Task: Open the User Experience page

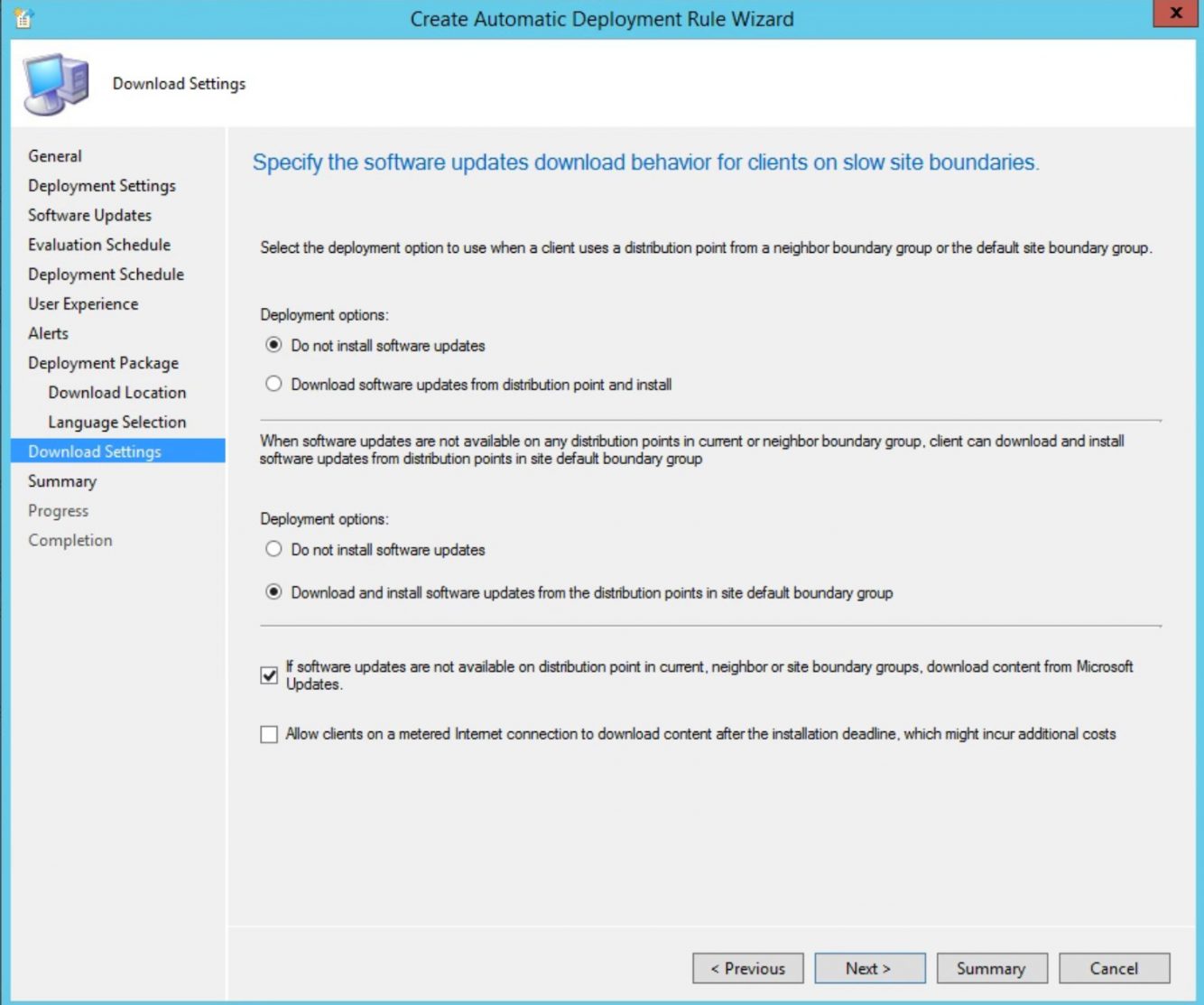Action: point(84,304)
